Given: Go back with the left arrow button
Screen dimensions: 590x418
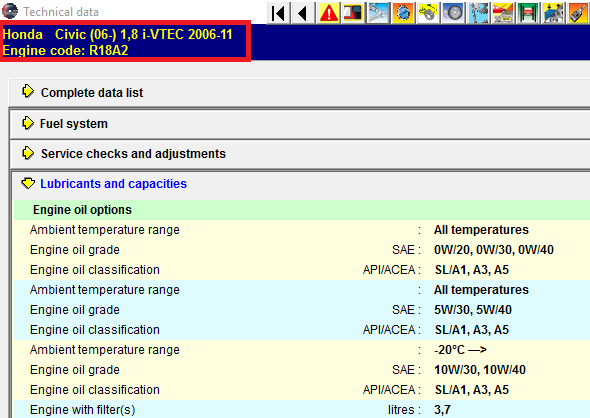Looking at the screenshot, I should (303, 13).
